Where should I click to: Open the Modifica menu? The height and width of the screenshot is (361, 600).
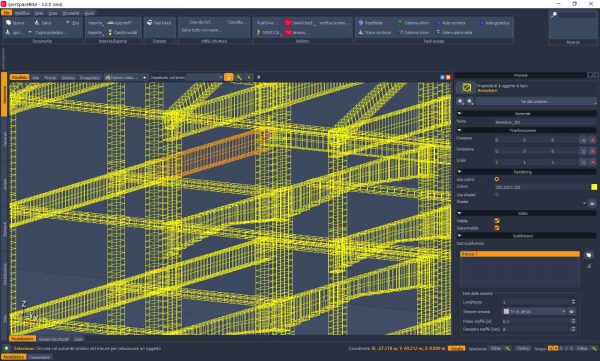pyautogui.click(x=22, y=13)
